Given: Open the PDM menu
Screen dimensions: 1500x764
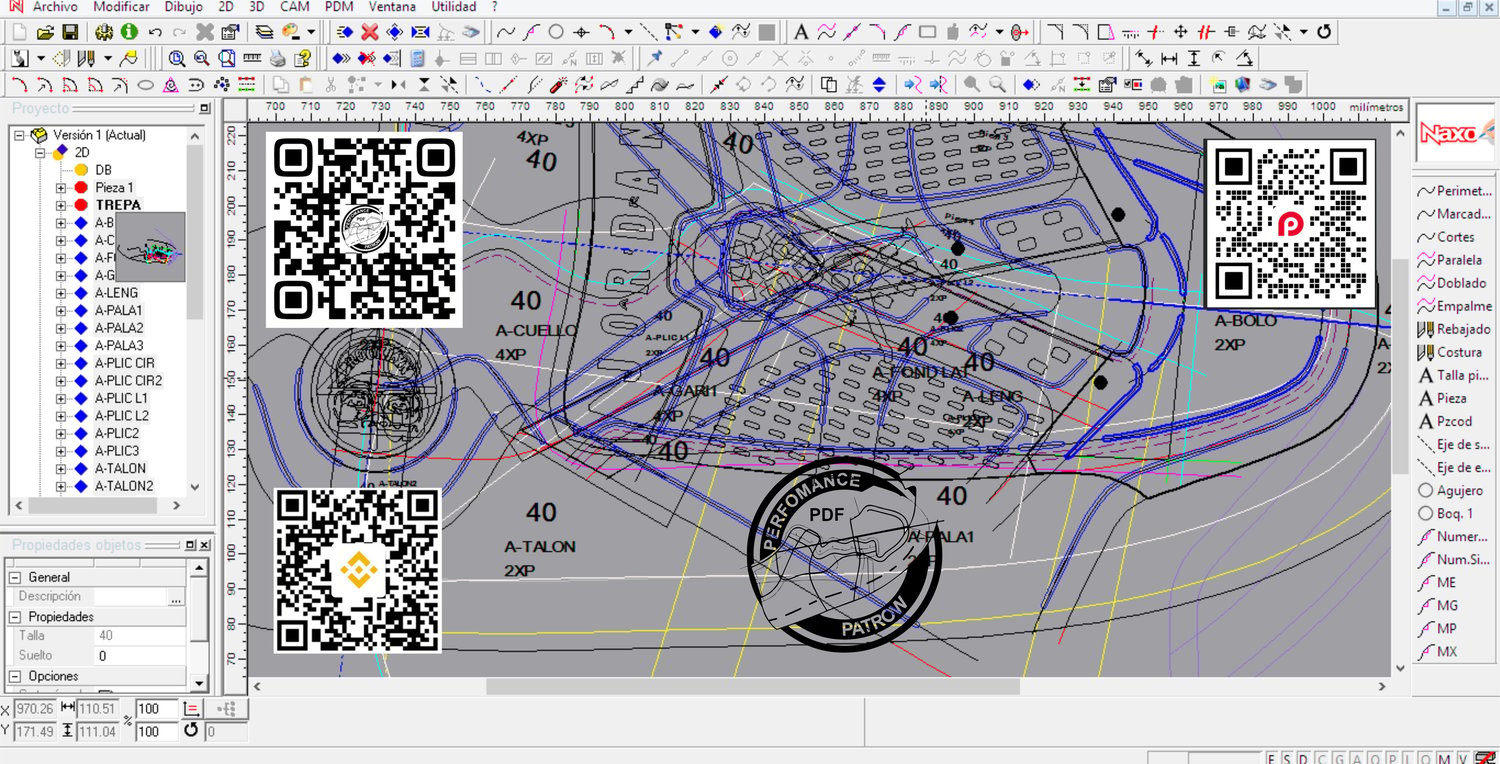Looking at the screenshot, I should point(340,7).
